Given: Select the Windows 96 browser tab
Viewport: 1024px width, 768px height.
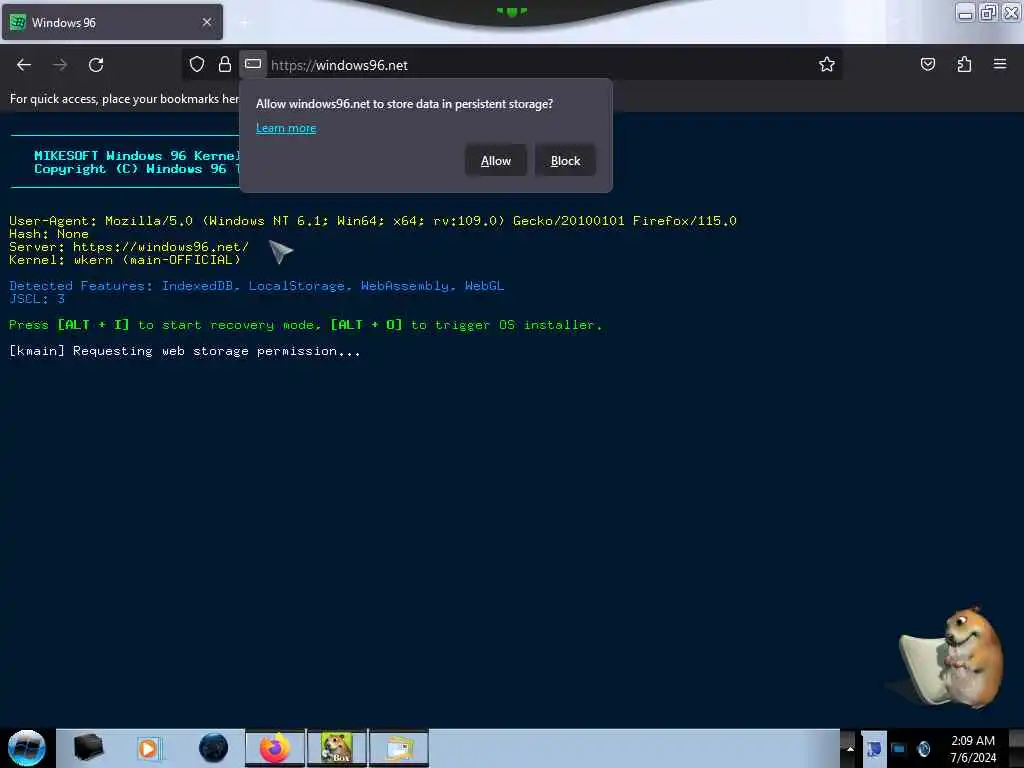Looking at the screenshot, I should coord(112,22).
